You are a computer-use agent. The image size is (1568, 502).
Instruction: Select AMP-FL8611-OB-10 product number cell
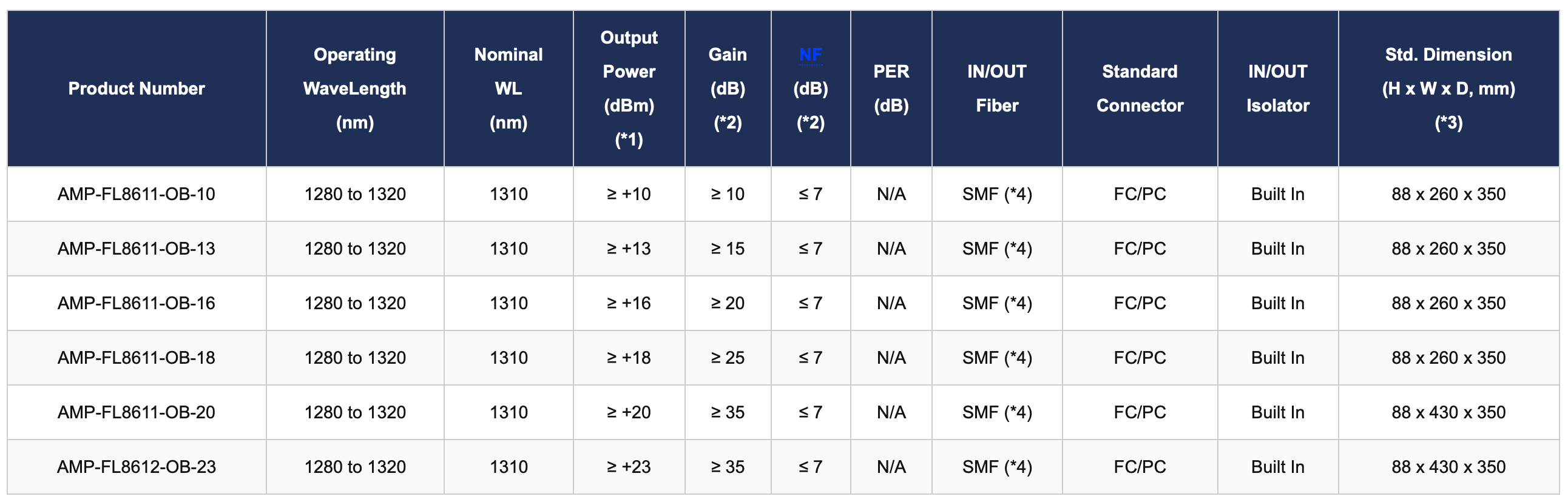click(137, 194)
